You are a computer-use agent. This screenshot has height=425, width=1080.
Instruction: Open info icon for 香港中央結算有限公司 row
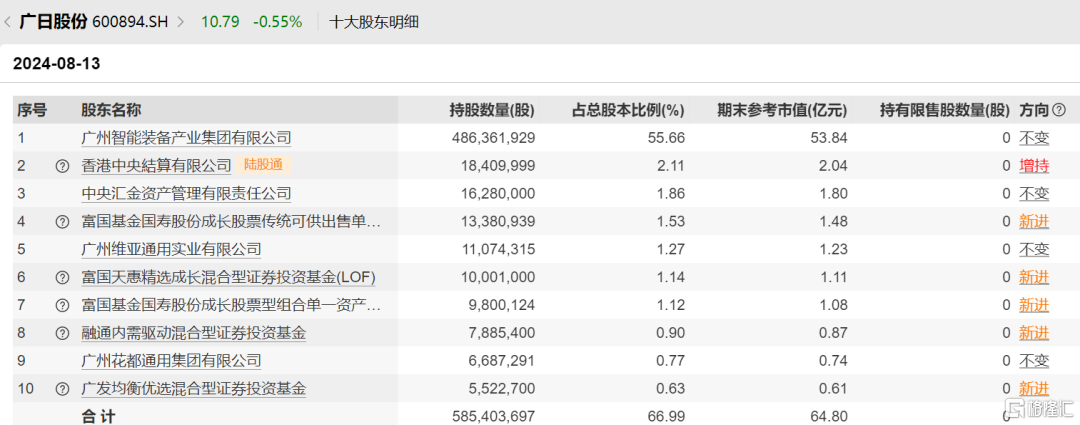point(62,166)
